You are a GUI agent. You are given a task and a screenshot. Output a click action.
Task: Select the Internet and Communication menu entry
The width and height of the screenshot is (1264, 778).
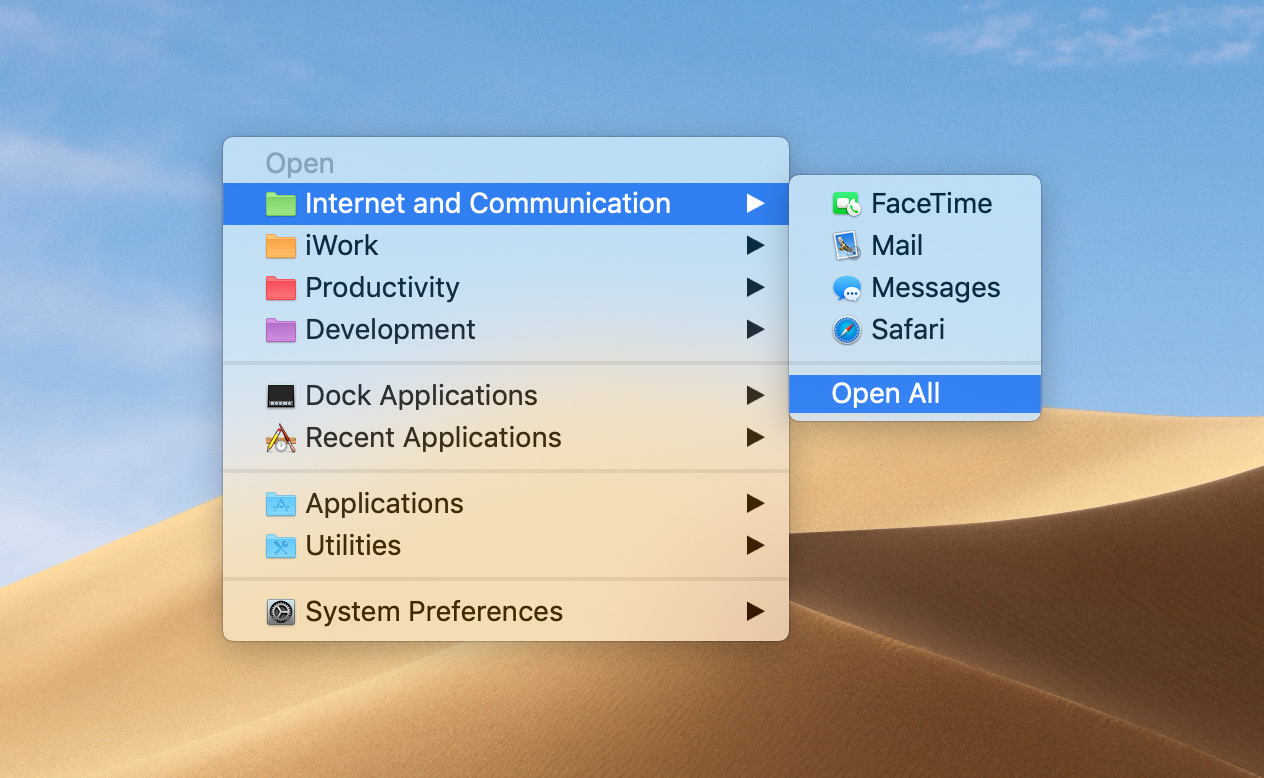coord(488,203)
